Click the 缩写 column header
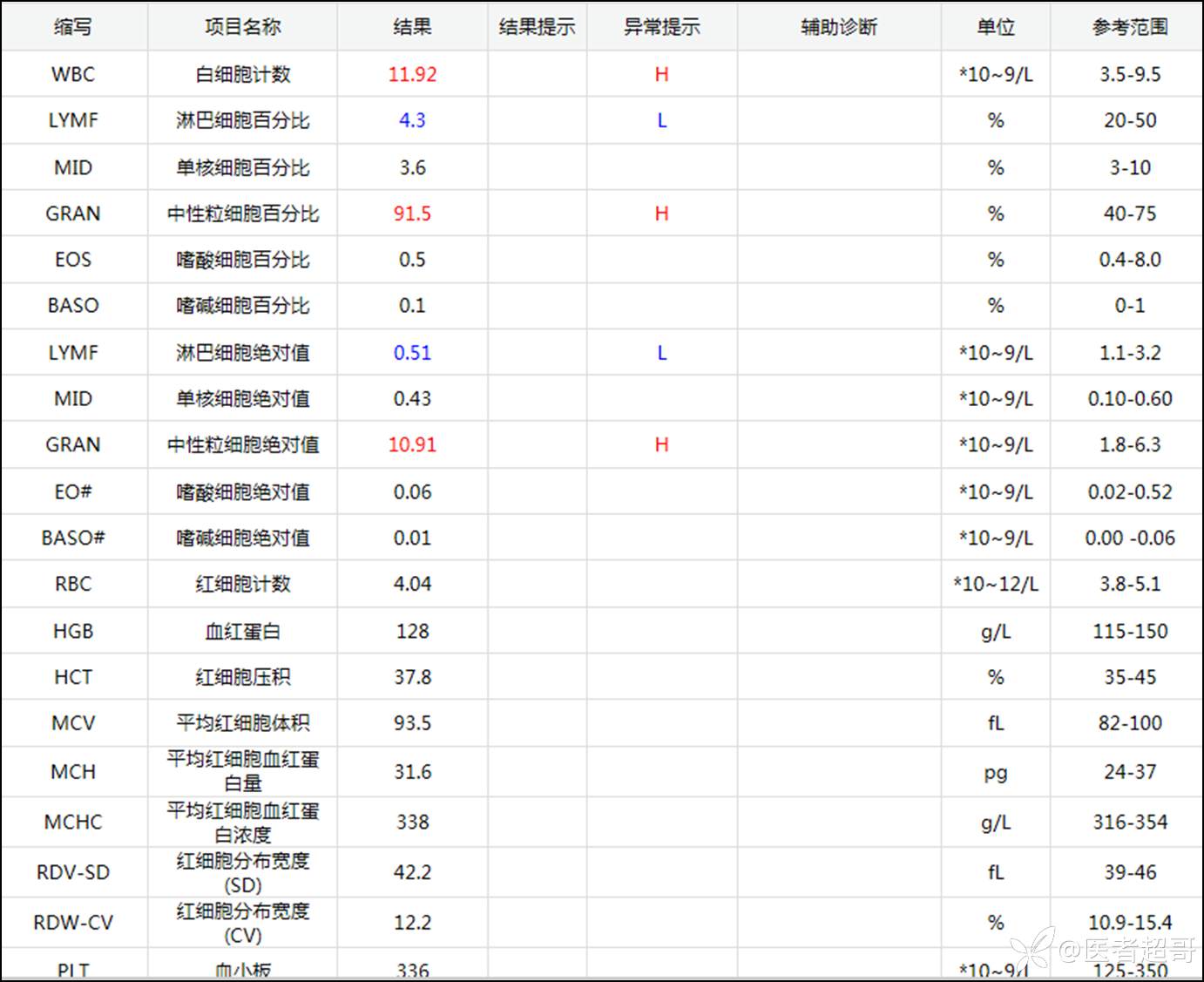 [x=72, y=27]
